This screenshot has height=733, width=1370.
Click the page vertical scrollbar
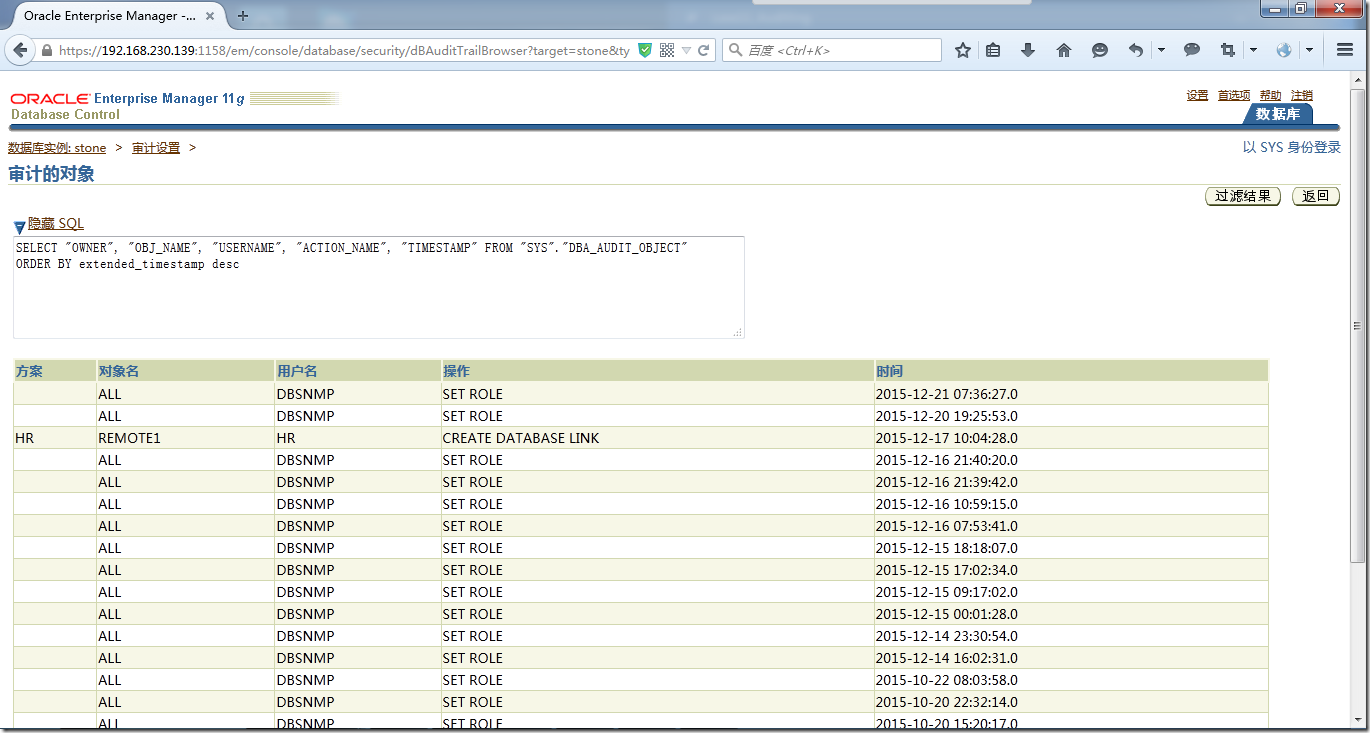click(1357, 324)
